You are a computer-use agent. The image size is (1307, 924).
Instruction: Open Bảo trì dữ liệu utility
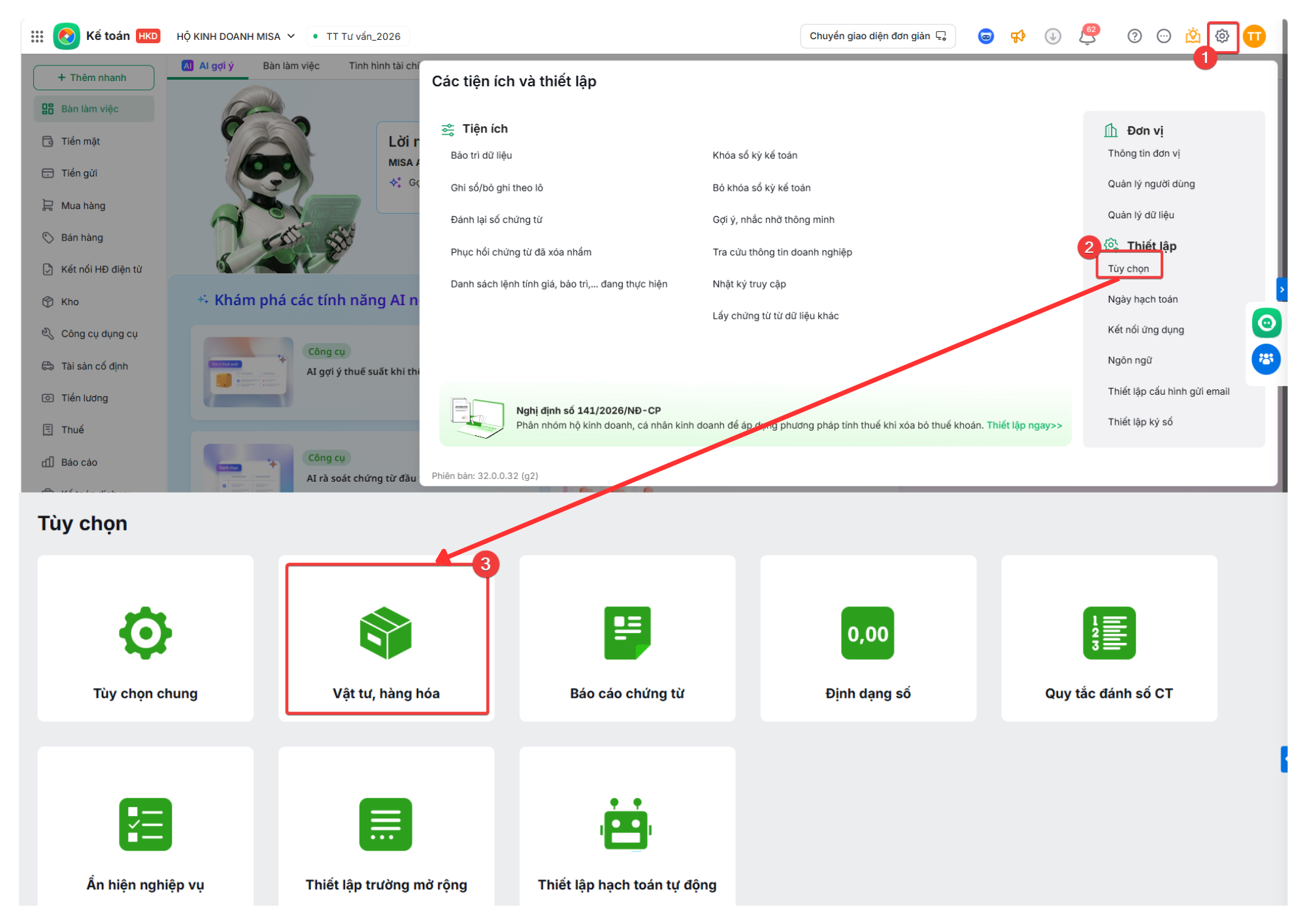[x=481, y=155]
